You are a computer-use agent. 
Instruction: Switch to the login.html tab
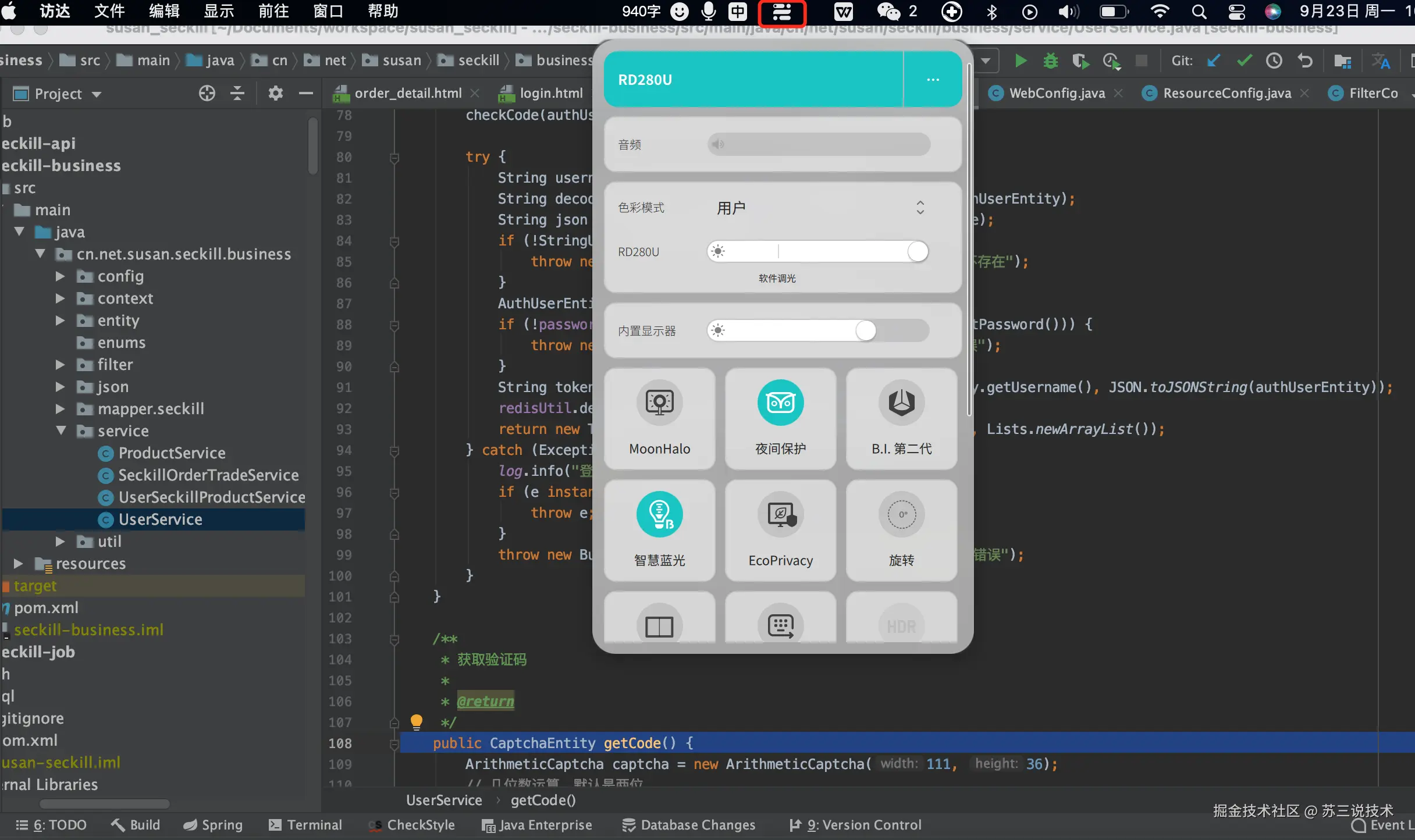[550, 93]
